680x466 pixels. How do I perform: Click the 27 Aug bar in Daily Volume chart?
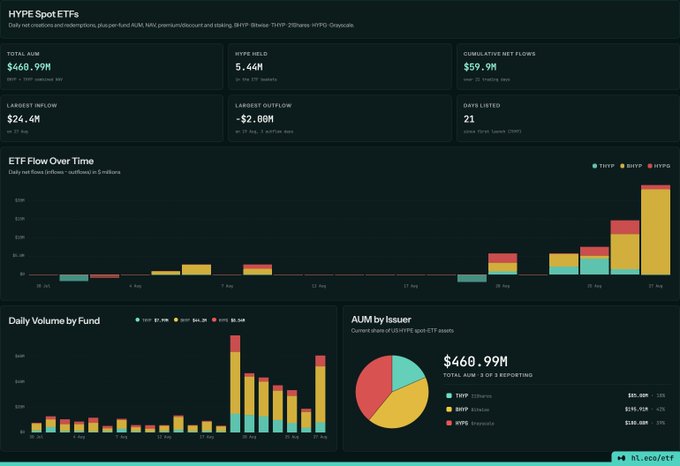(320, 394)
